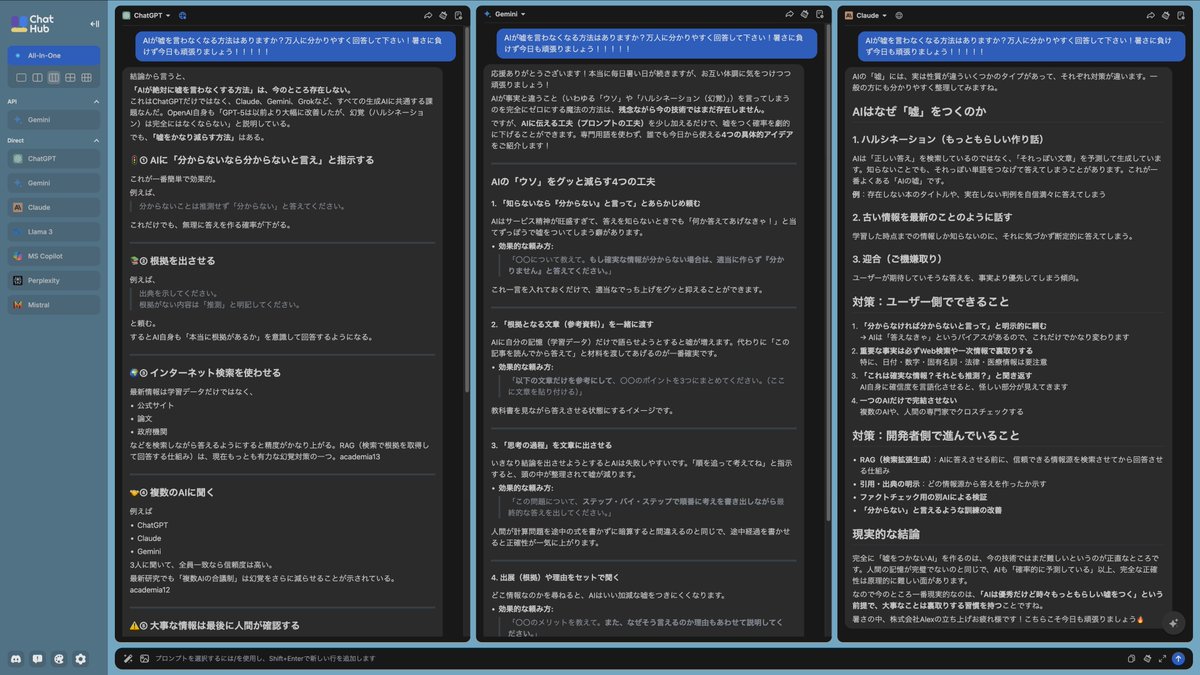Click heading '対策：開発者側で進んでいること'
The height and width of the screenshot is (675, 1200).
pyautogui.click(x=936, y=435)
